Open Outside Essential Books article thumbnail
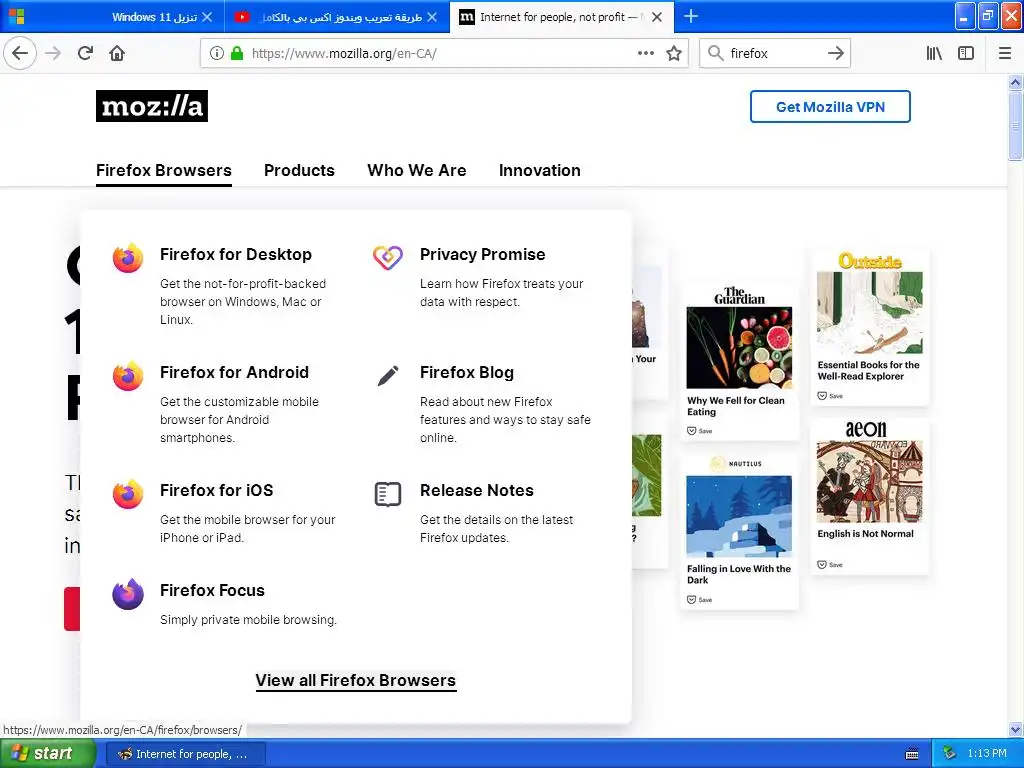Screen dimensions: 1024x768 870,313
